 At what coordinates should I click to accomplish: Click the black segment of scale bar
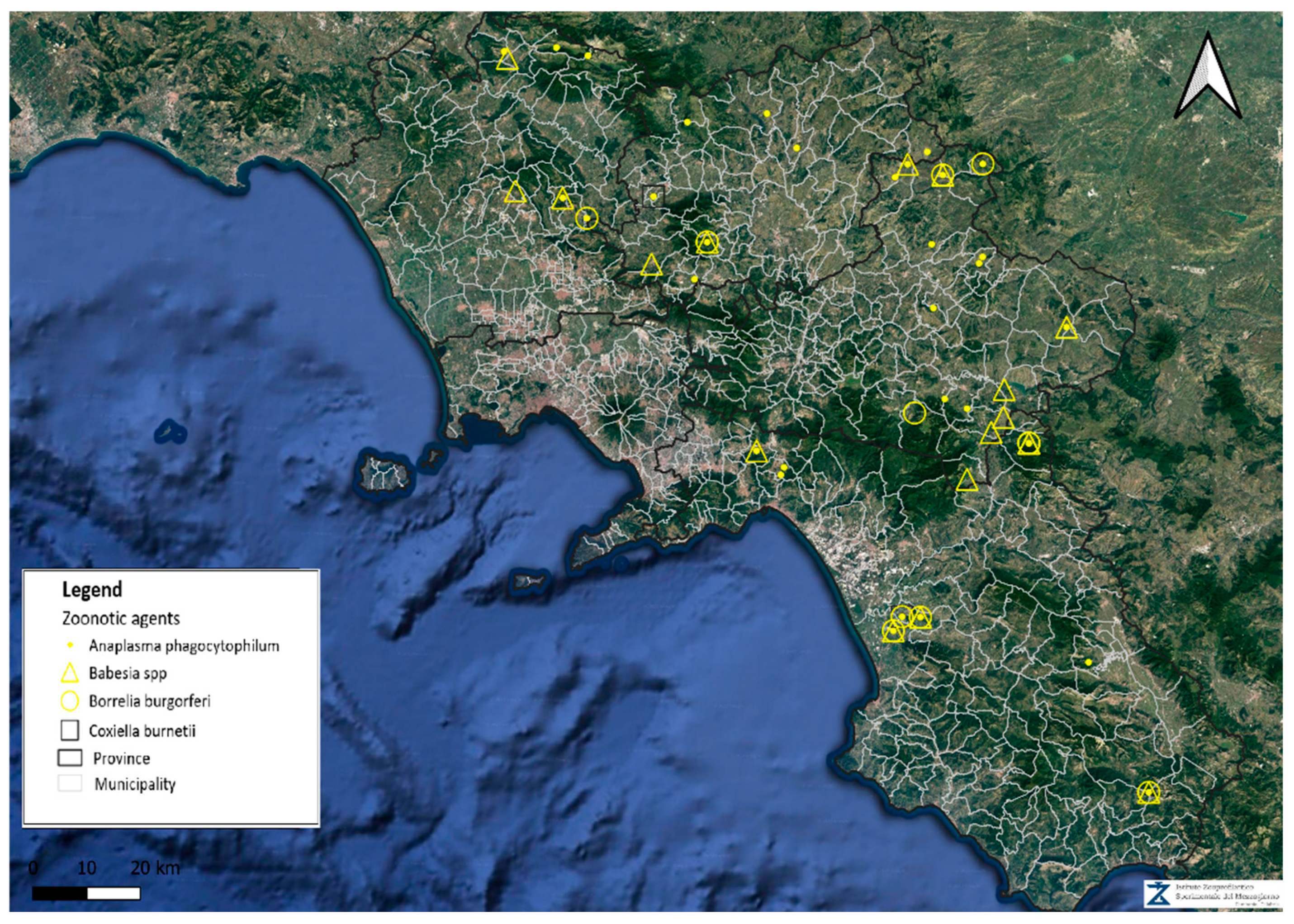click(x=59, y=894)
